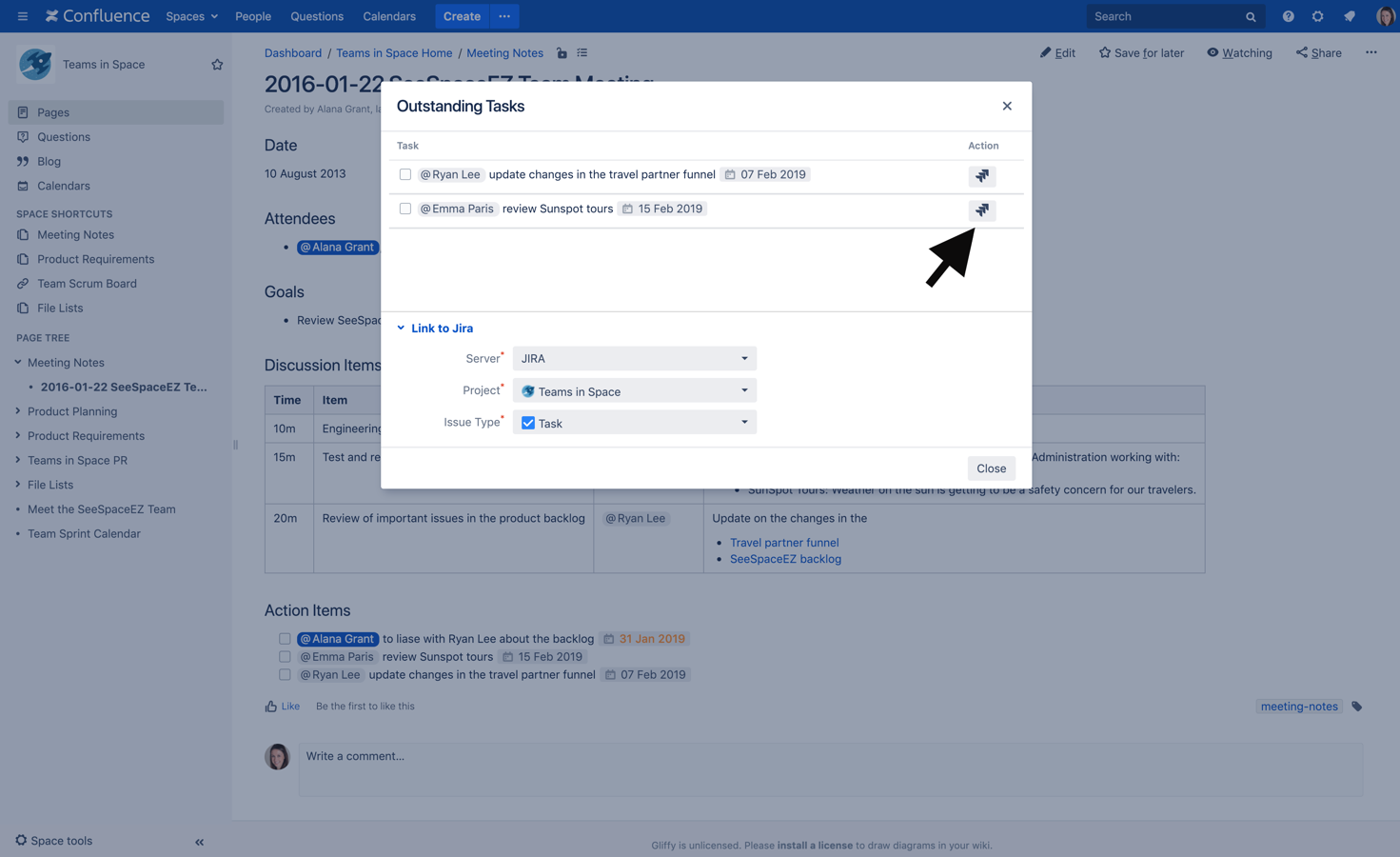1400x857 pixels.
Task: Collapse the Link to Jira section
Action: (x=435, y=329)
